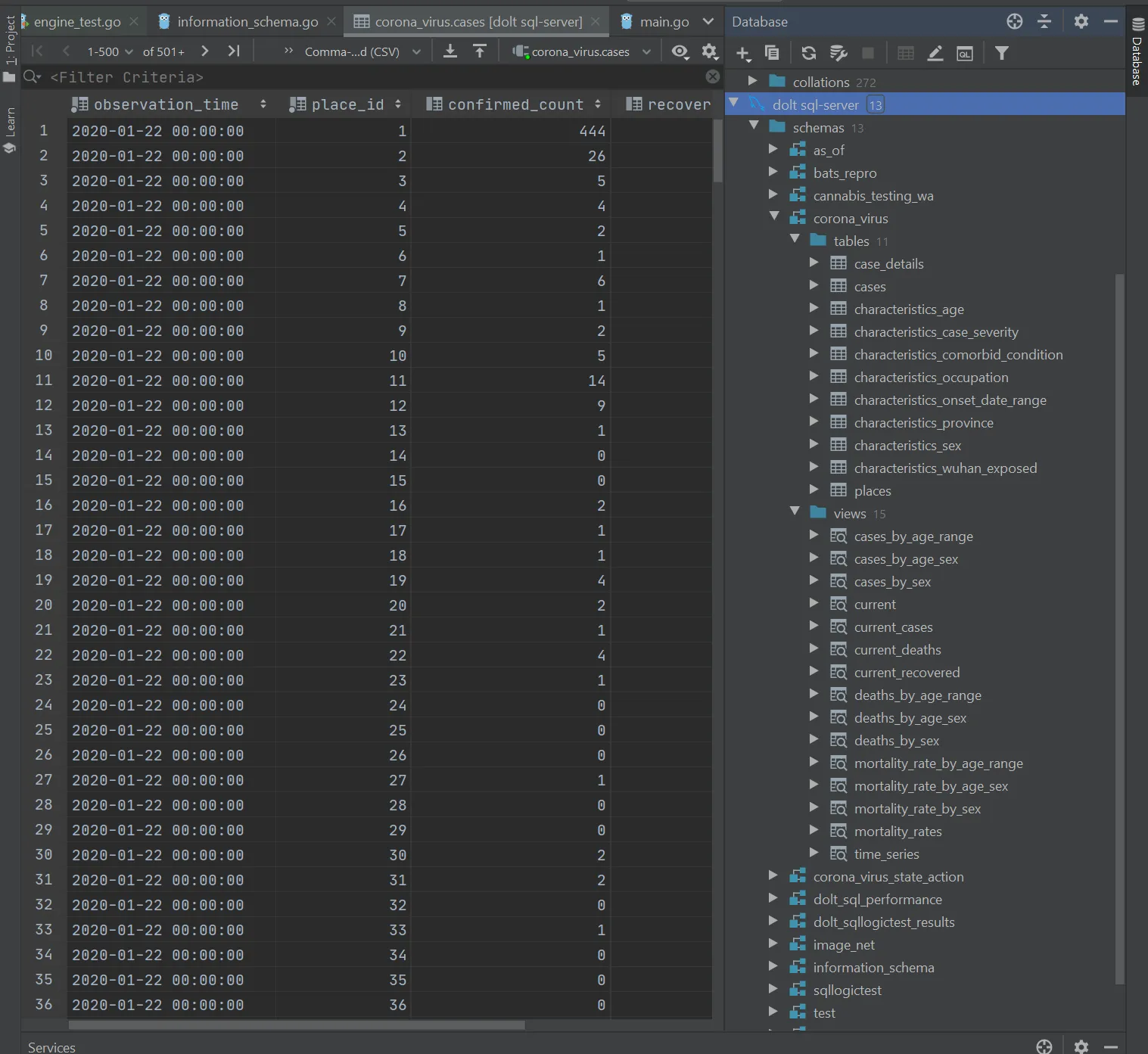Edit data with the pencil icon
This screenshot has height=1054, width=1148.
tap(934, 53)
